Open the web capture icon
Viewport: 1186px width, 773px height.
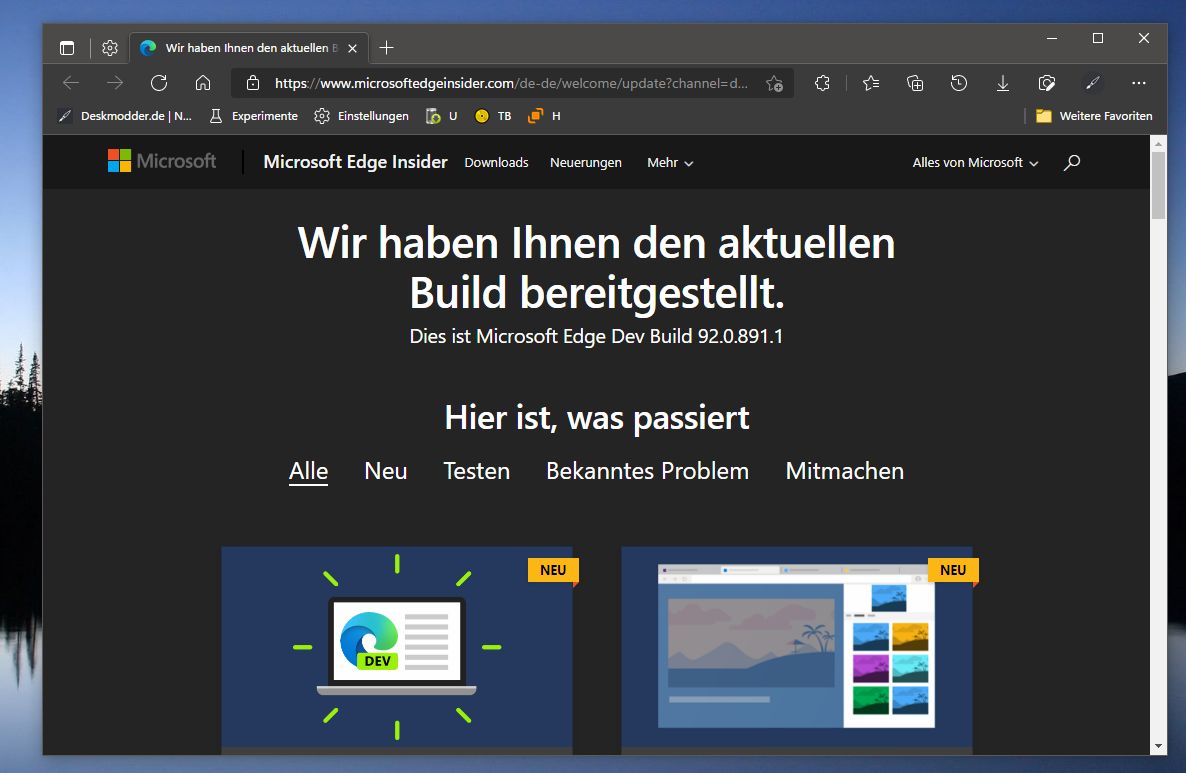[x=1047, y=83]
